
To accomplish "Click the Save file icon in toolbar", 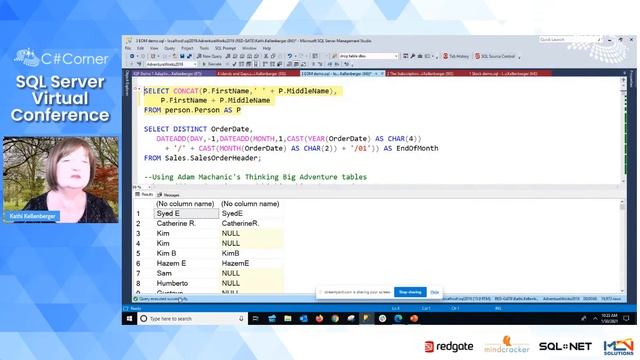I will click(182, 56).
